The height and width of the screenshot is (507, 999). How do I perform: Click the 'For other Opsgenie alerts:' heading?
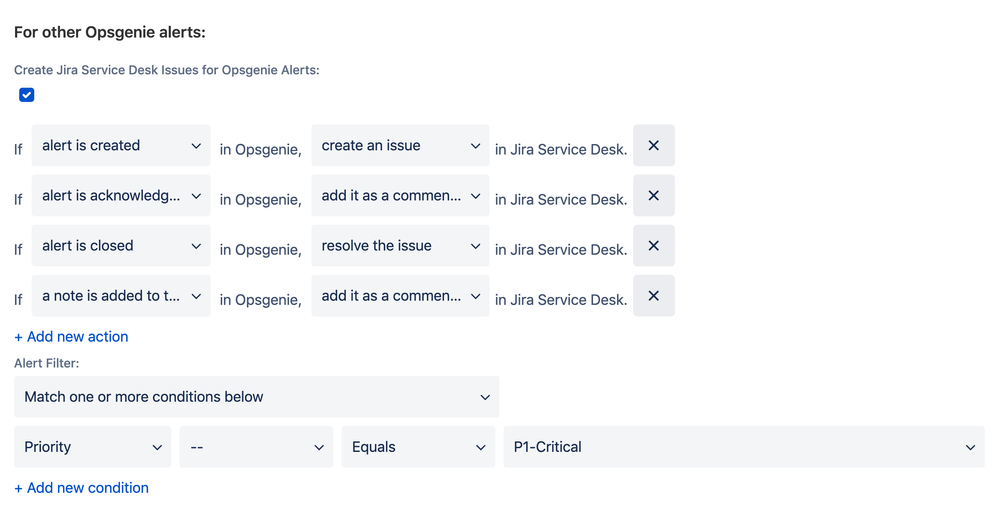(x=110, y=32)
